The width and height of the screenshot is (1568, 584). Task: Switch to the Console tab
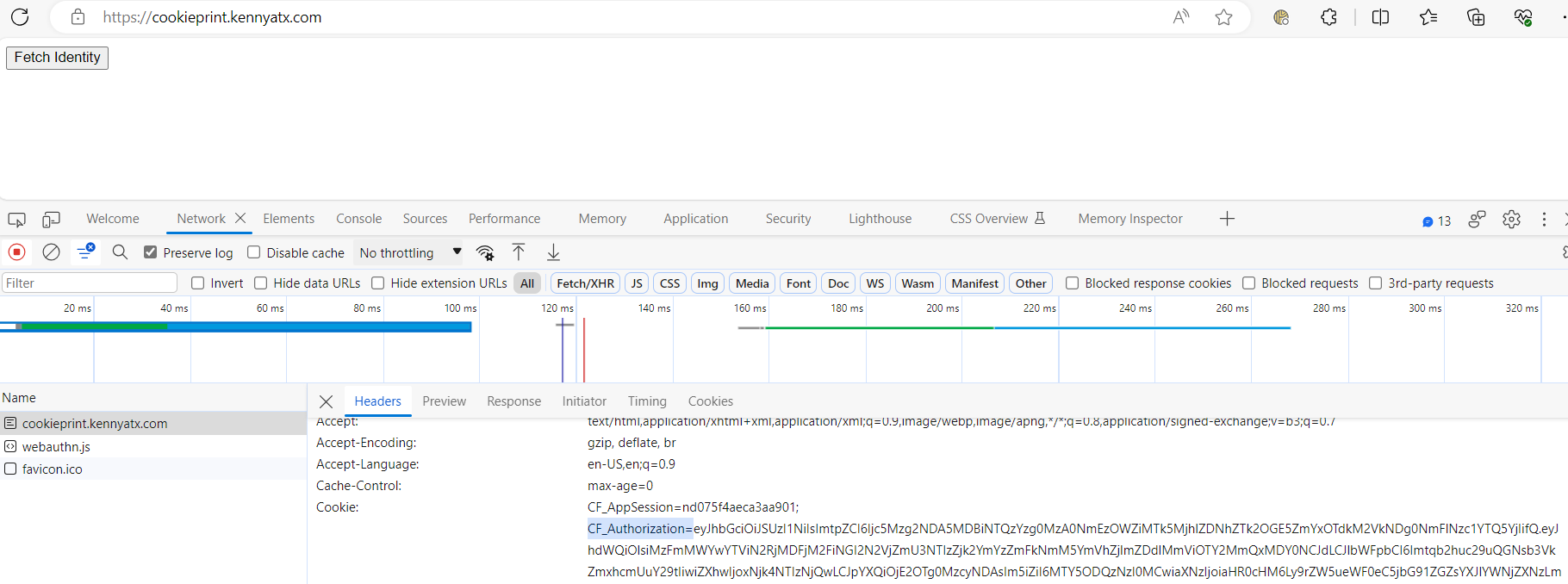pyautogui.click(x=358, y=219)
